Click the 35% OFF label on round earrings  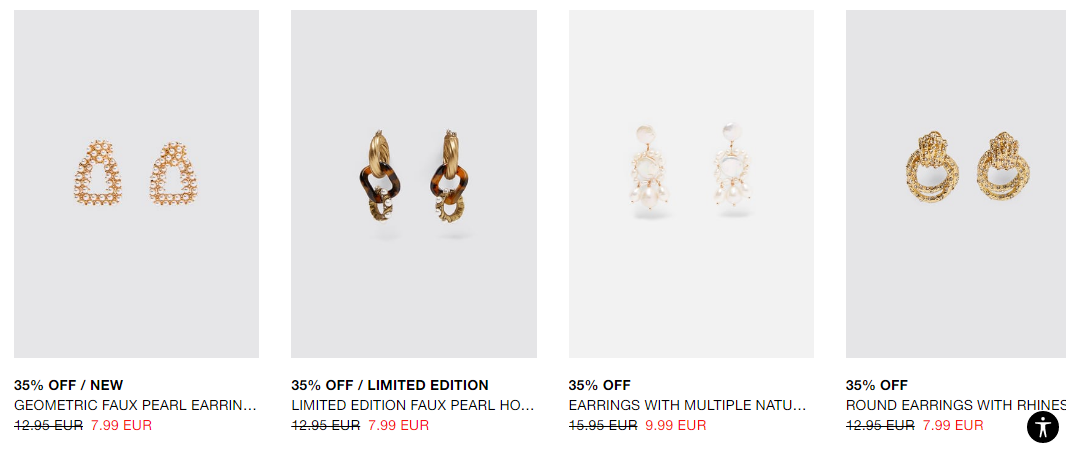point(877,385)
